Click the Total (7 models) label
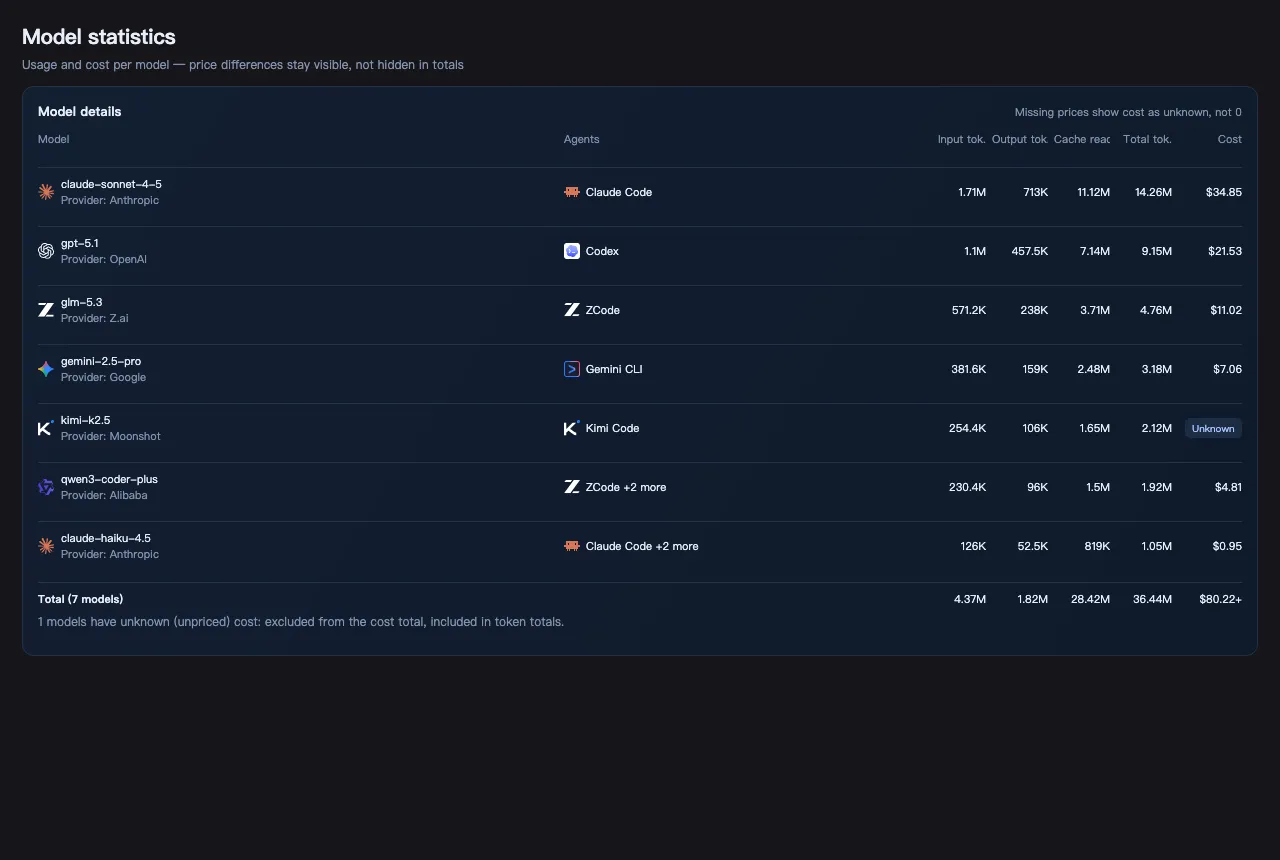 click(81, 599)
